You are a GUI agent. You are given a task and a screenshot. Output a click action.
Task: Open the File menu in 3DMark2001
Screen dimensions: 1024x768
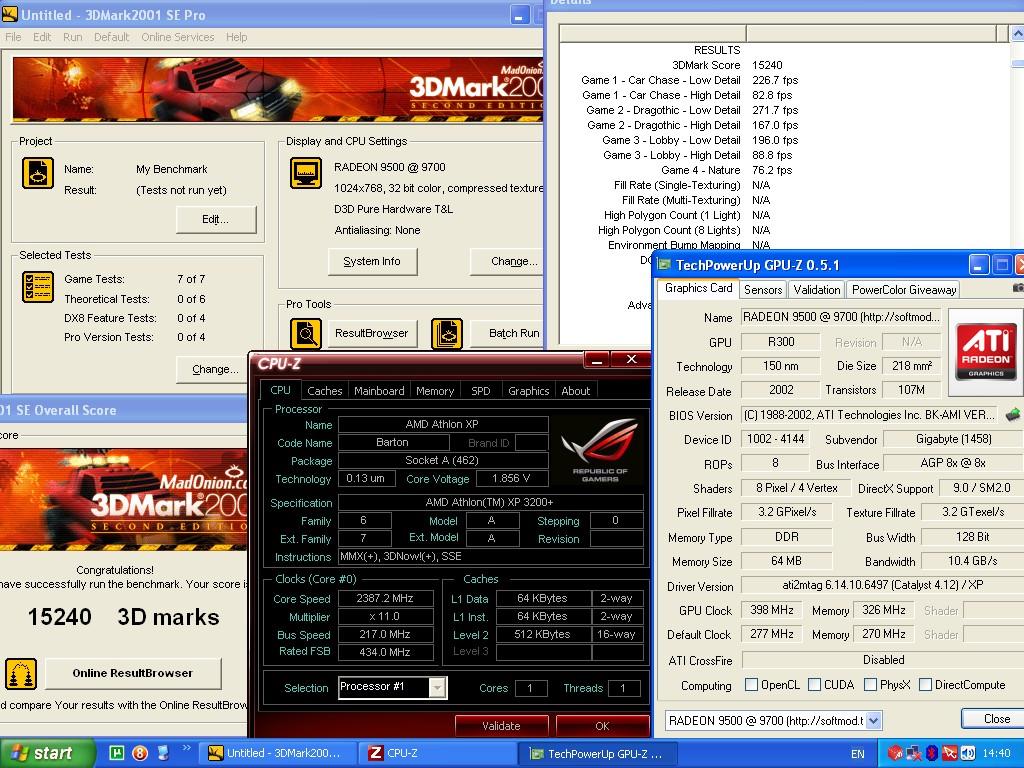click(13, 37)
